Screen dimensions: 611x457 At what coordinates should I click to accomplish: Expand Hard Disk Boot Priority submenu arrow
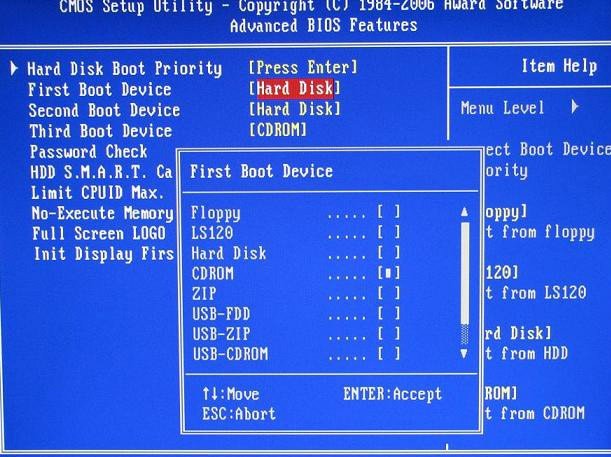point(15,69)
